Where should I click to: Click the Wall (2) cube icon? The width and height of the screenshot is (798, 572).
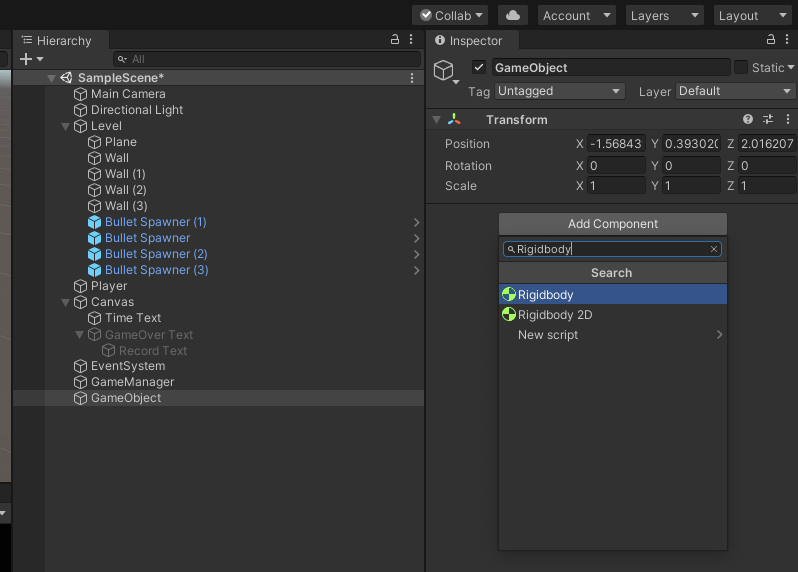[95, 190]
